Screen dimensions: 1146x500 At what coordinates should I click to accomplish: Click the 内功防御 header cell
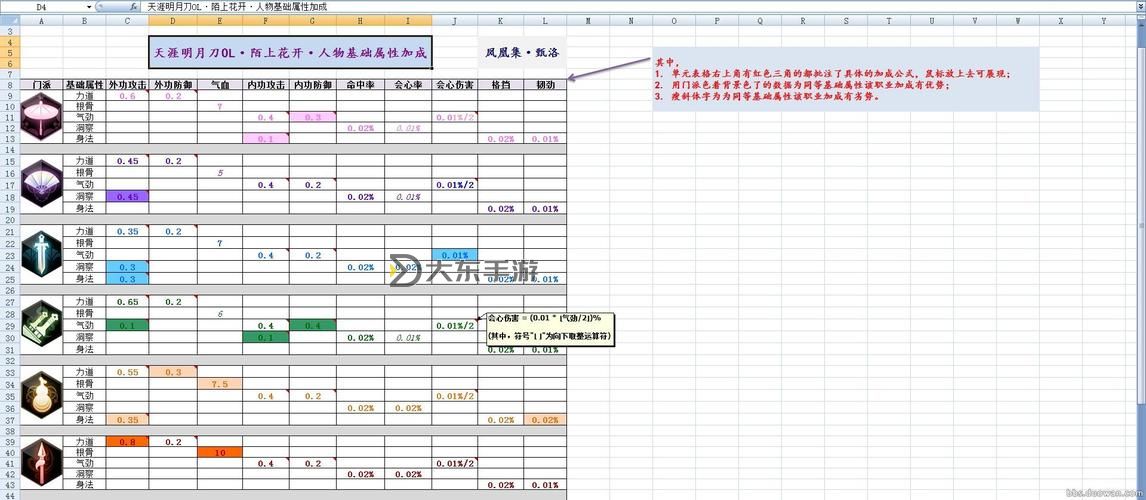pyautogui.click(x=313, y=85)
